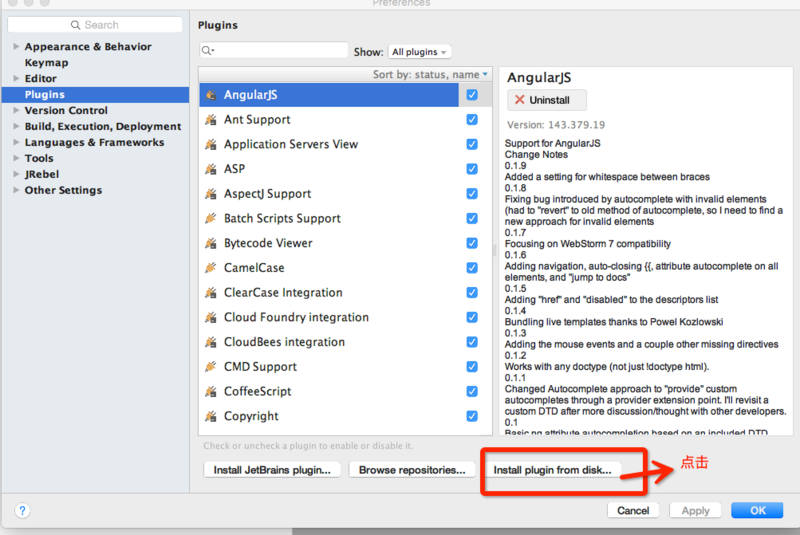Focus the Preferences search field
The width and height of the screenshot is (800, 535).
coord(95,25)
